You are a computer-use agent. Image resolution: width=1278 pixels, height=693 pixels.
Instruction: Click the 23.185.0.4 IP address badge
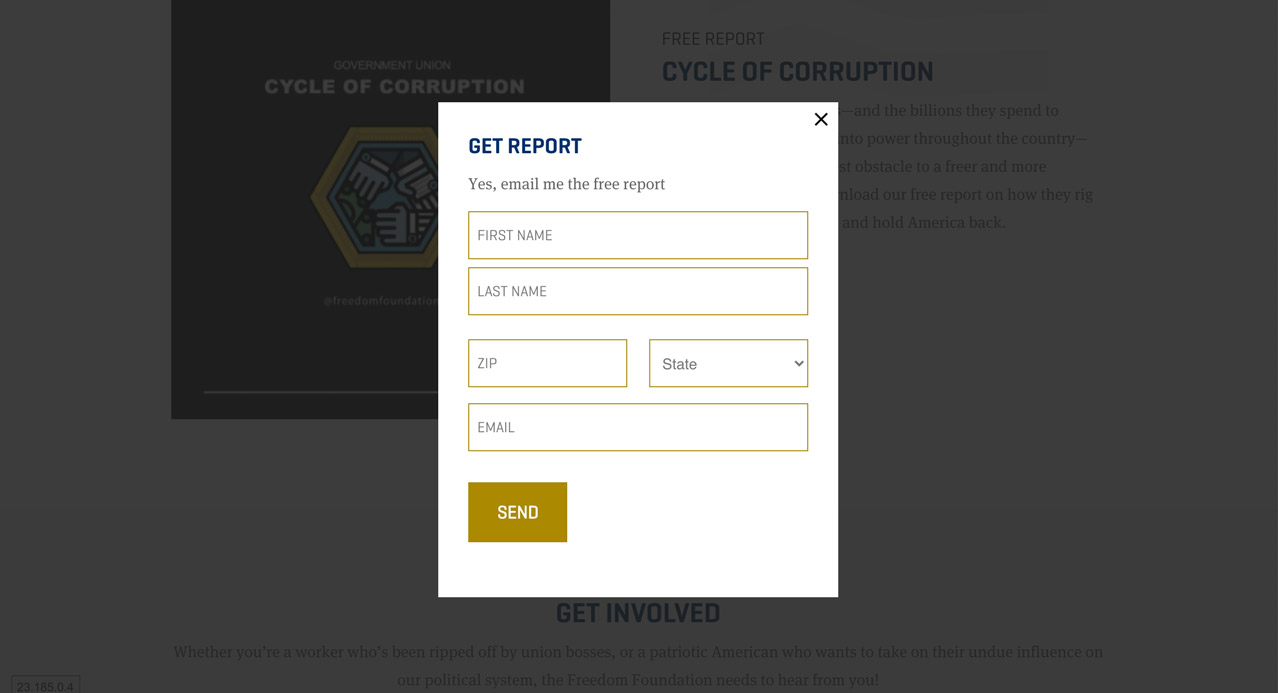[x=45, y=686]
